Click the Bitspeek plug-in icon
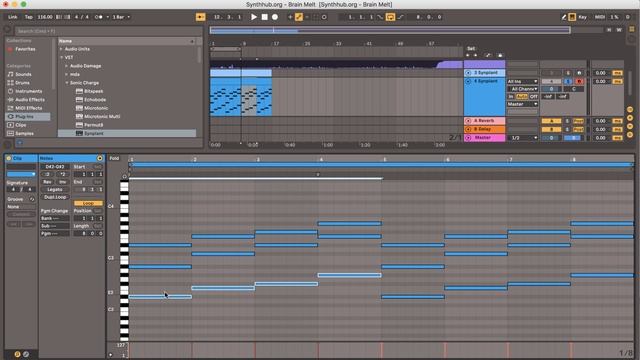640x360 pixels. [79, 91]
